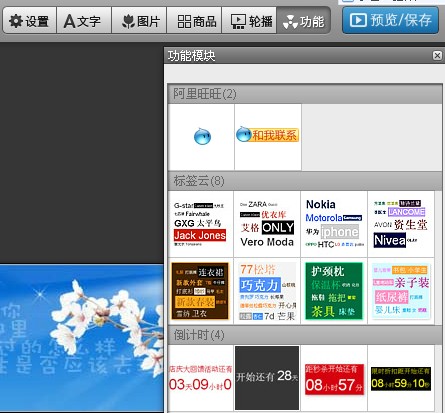Pick the Nokia Motorola tag cloud
Image resolution: width=445 pixels, height=413 pixels.
click(x=334, y=224)
